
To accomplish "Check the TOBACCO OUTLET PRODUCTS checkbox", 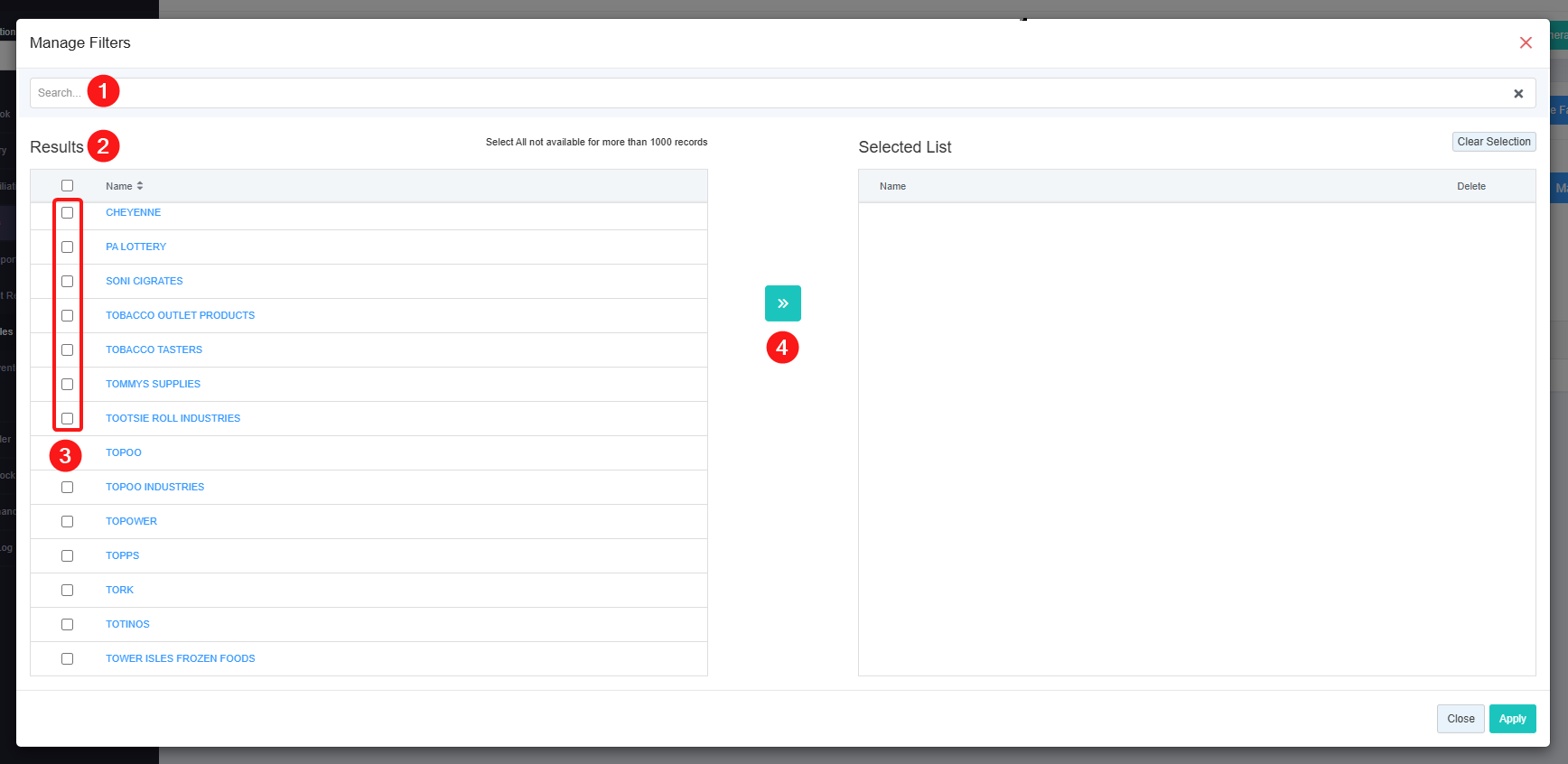I will pos(67,316).
